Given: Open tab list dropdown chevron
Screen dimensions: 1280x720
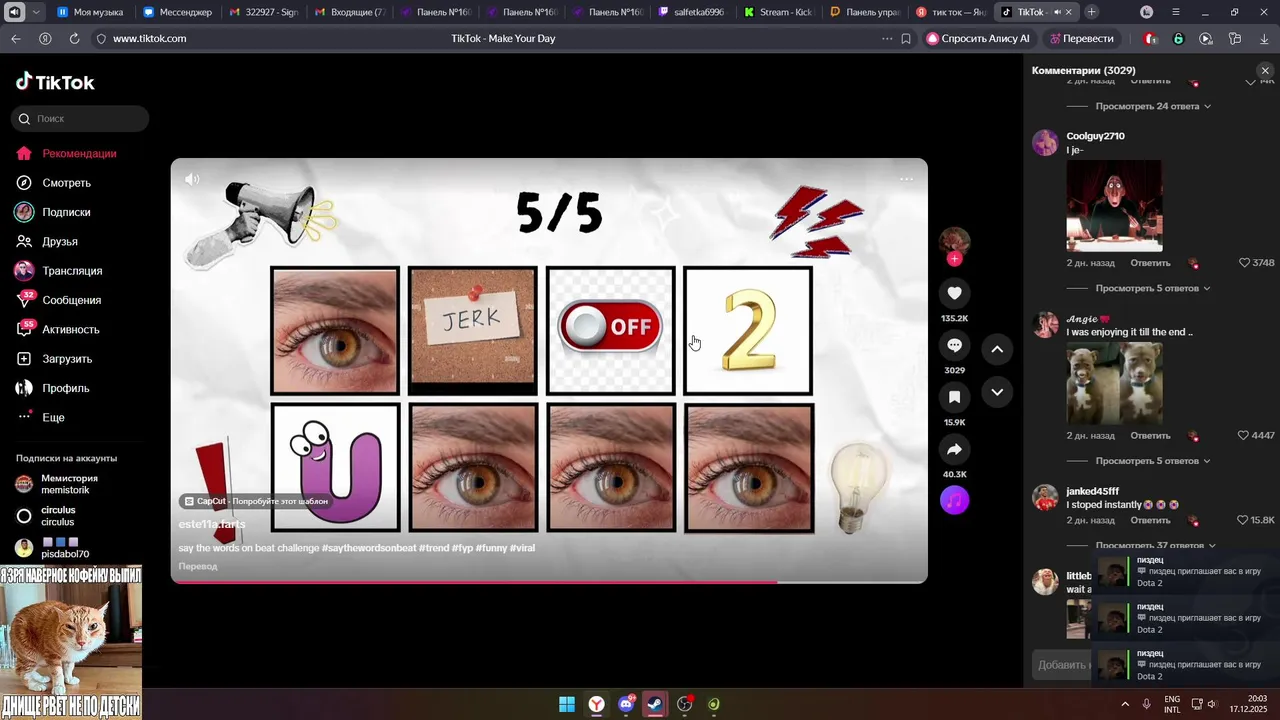Looking at the screenshot, I should 37,12.
